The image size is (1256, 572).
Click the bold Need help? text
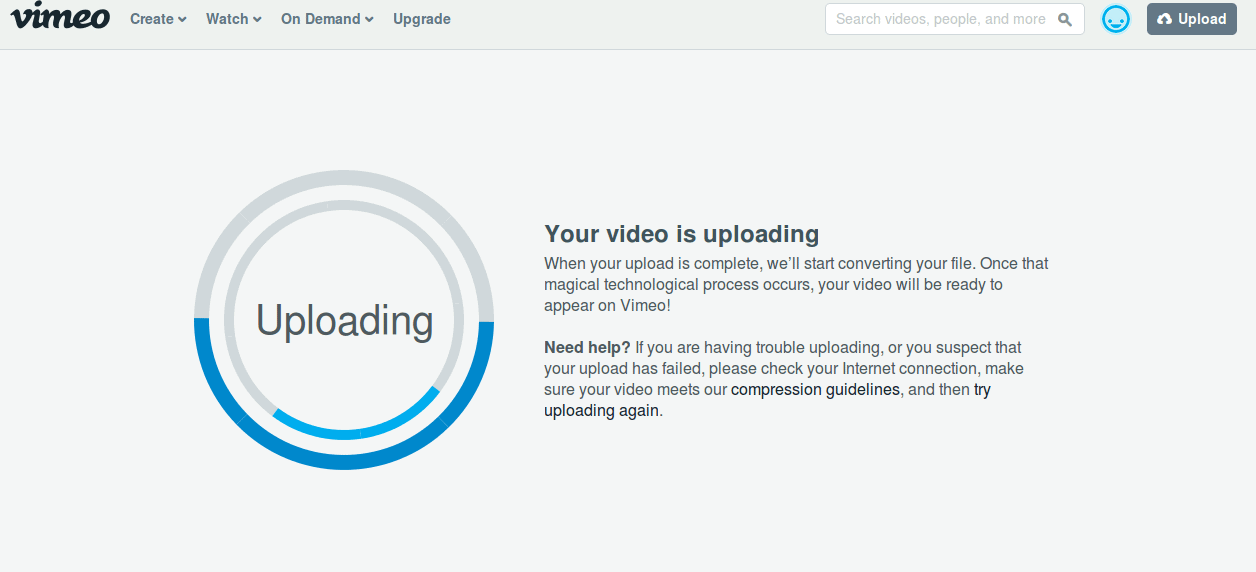pyautogui.click(x=587, y=348)
